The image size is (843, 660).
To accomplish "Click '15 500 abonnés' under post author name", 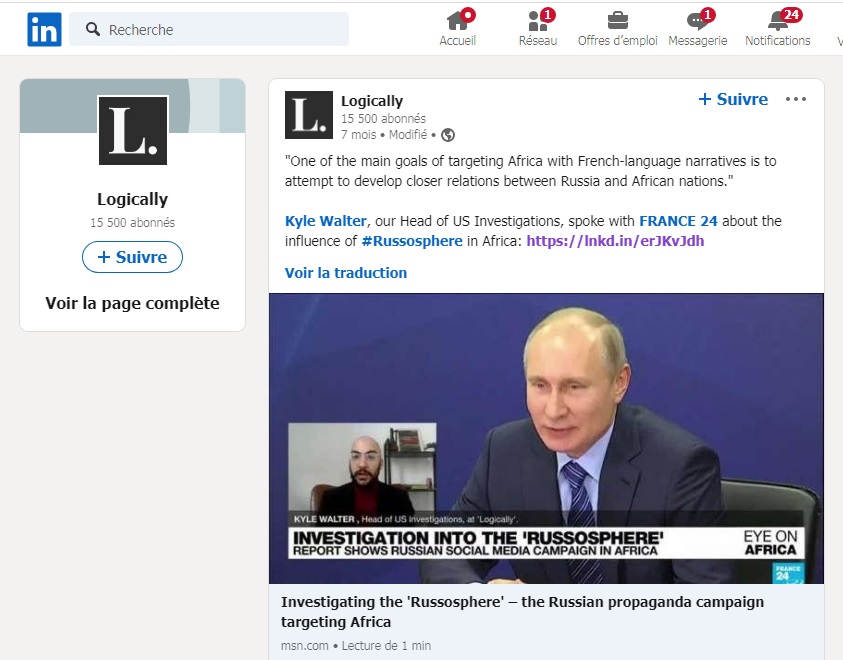I will 383,118.
